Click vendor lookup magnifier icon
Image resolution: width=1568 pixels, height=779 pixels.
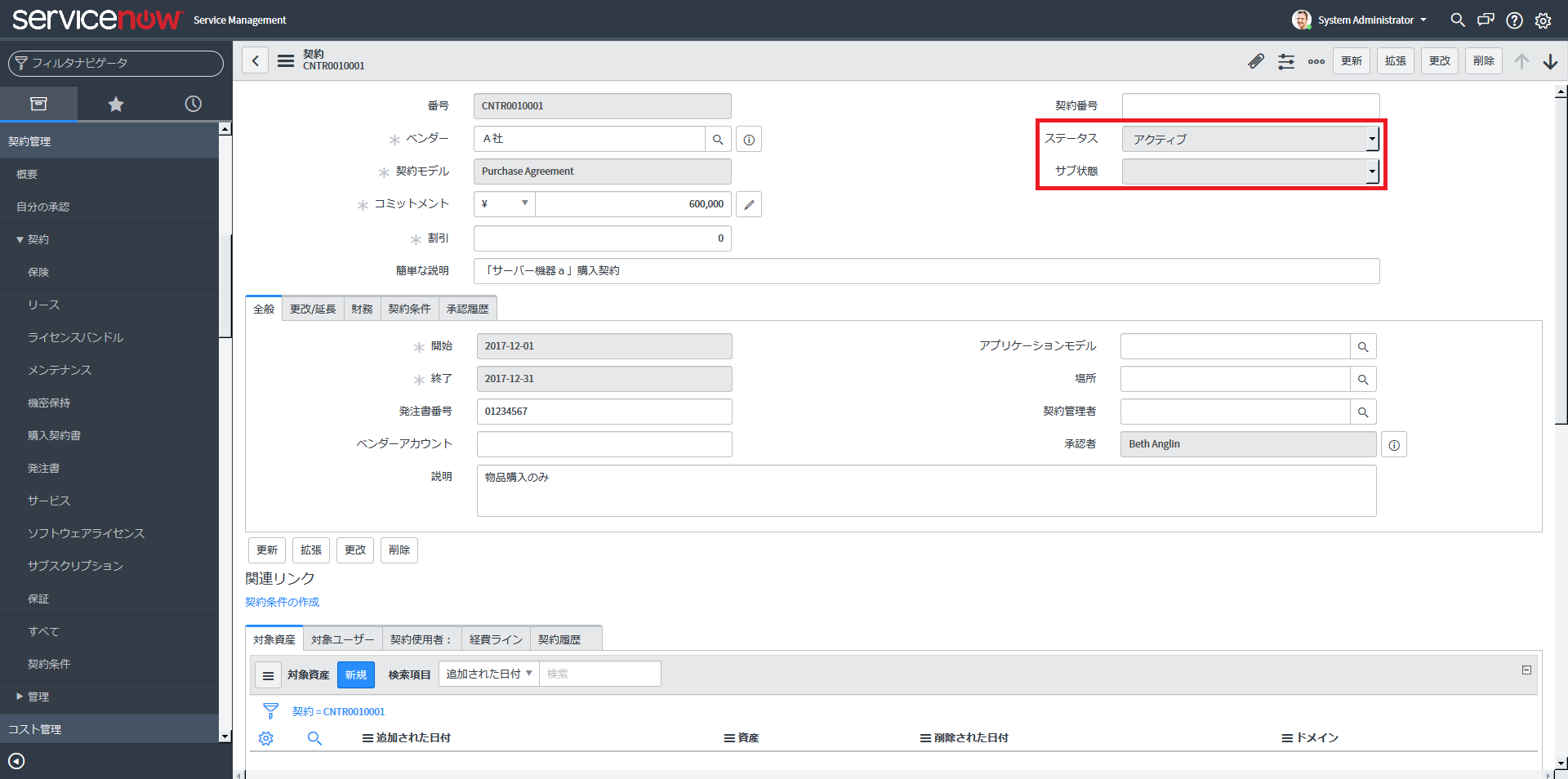tap(718, 139)
